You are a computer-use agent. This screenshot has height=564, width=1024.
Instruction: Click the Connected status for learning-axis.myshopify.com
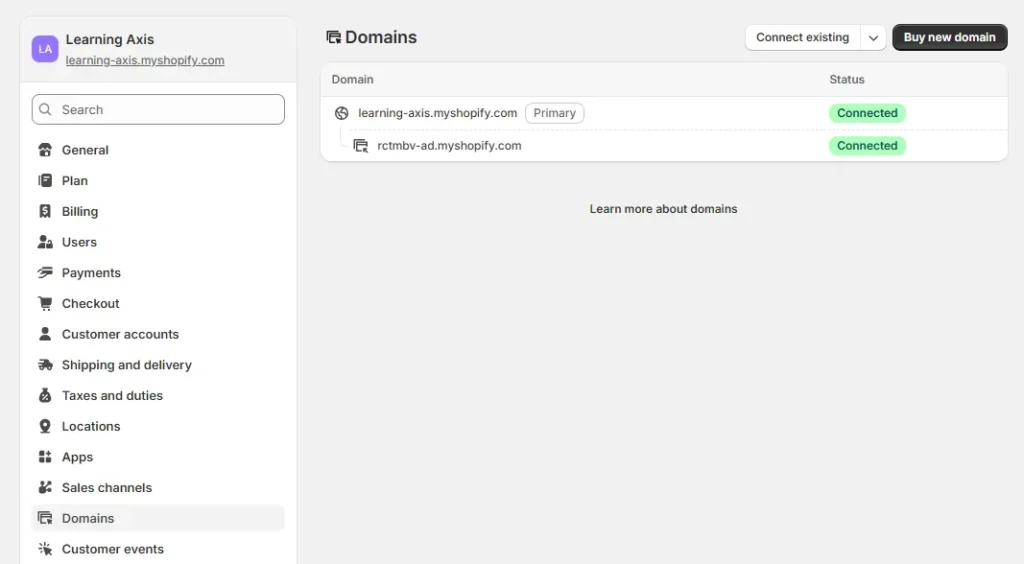(867, 113)
